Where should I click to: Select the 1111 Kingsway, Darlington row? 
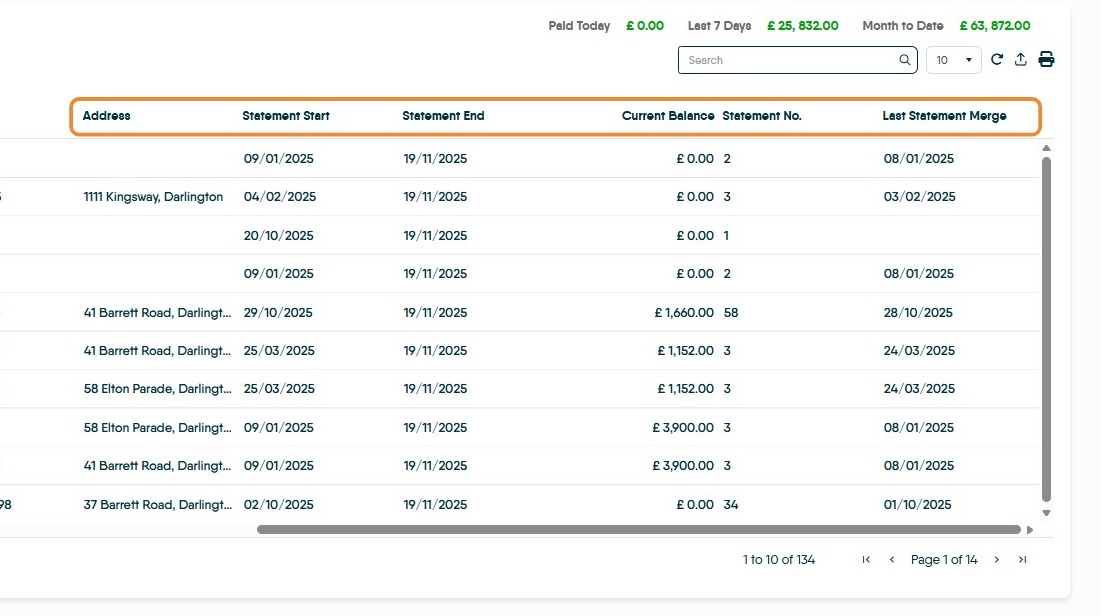pyautogui.click(x=154, y=197)
